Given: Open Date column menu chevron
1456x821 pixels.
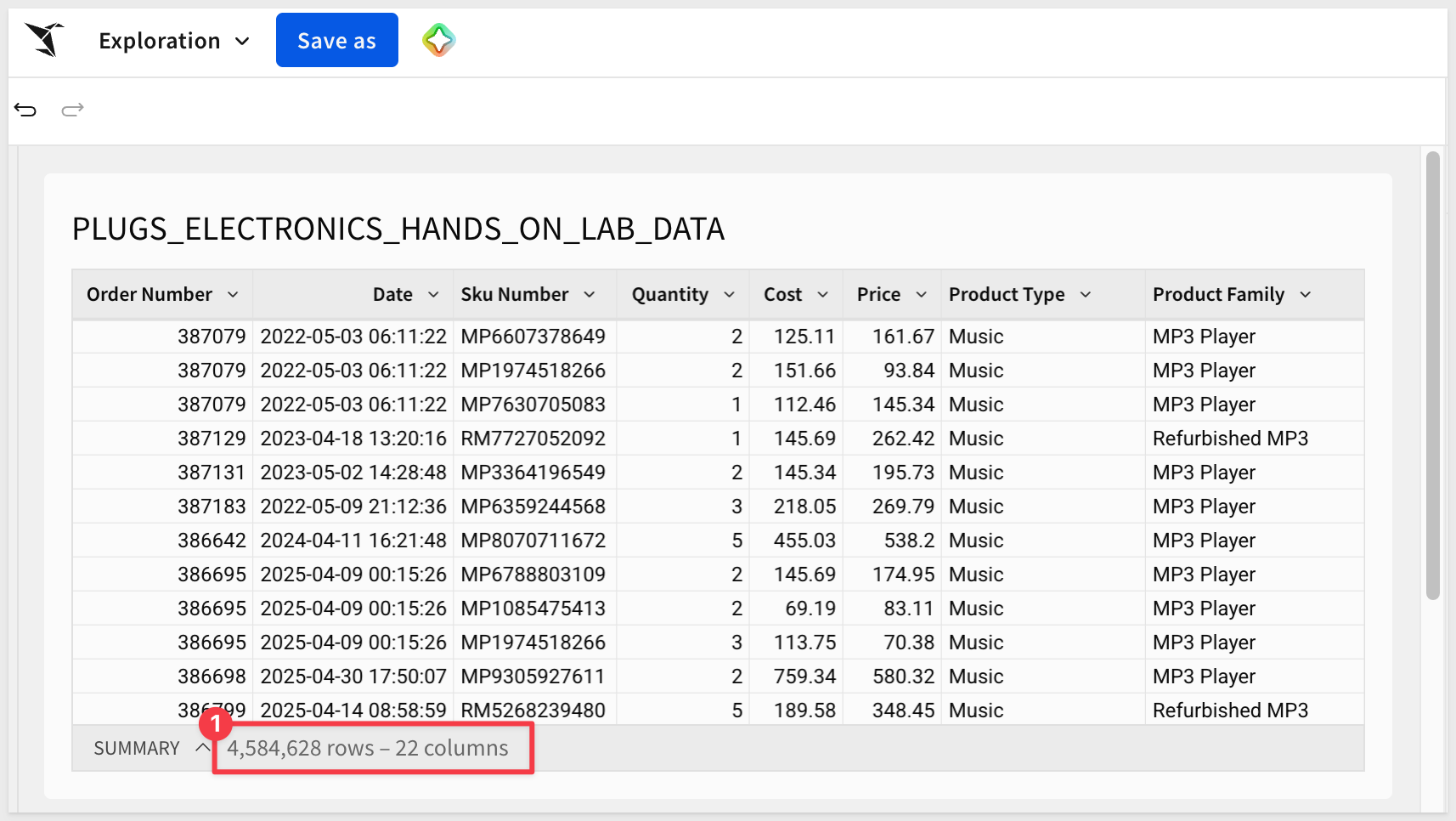Looking at the screenshot, I should click(x=433, y=294).
